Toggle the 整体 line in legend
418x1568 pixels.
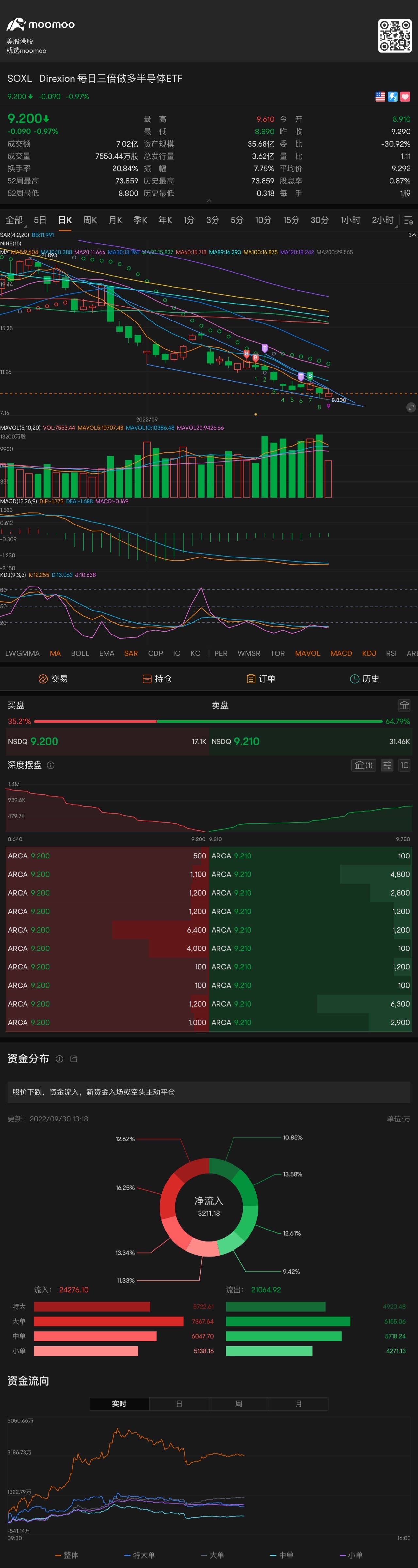(x=66, y=1555)
